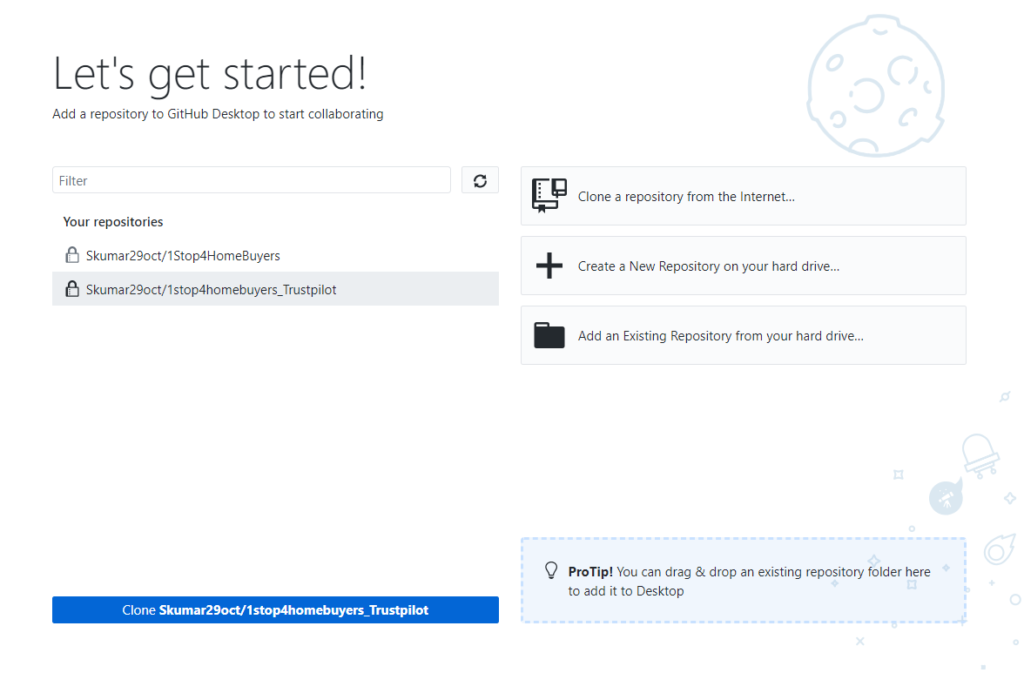Screen dimensions: 1024x673
Task: Focus the Filter repositories input field
Action: pos(251,180)
